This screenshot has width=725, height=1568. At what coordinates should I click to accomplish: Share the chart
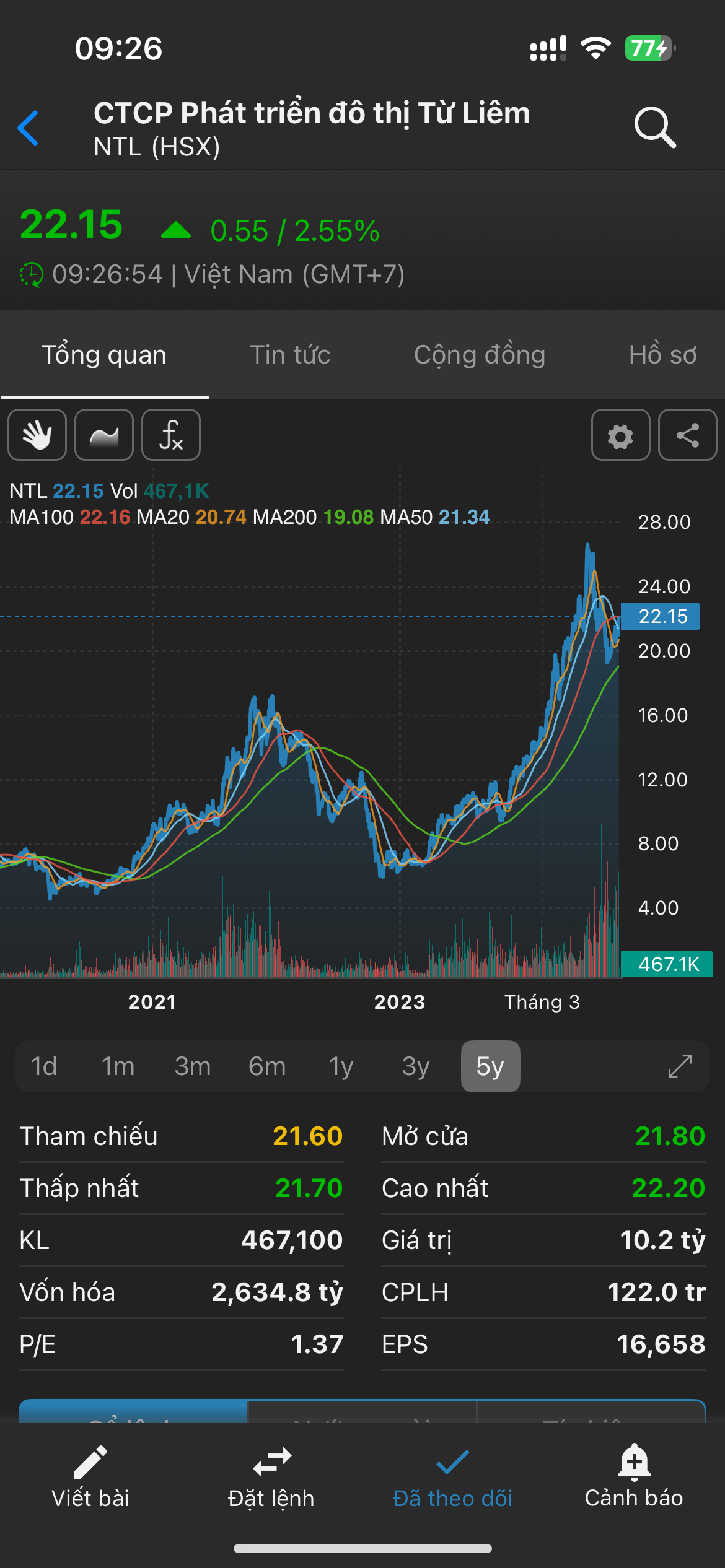pos(688,435)
